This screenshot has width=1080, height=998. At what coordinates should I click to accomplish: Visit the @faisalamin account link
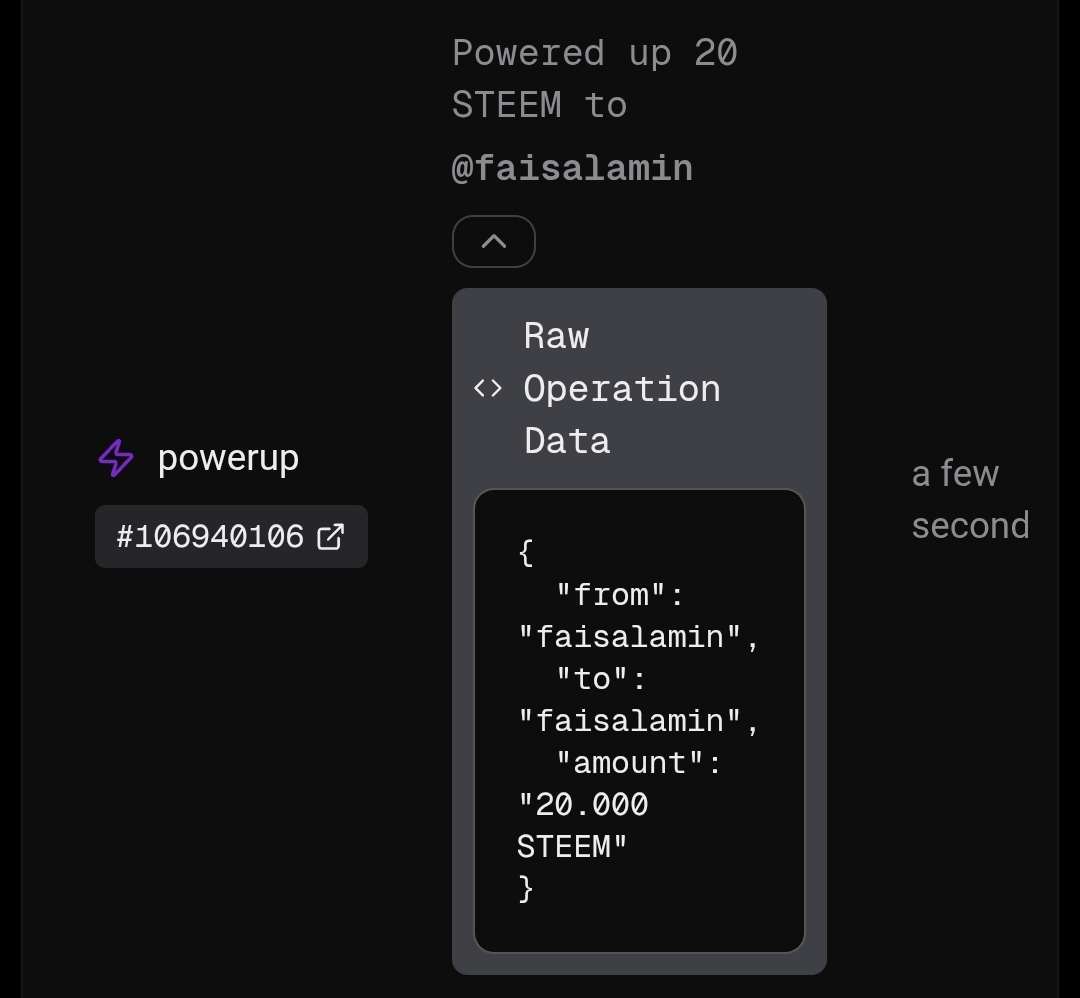[x=572, y=169]
